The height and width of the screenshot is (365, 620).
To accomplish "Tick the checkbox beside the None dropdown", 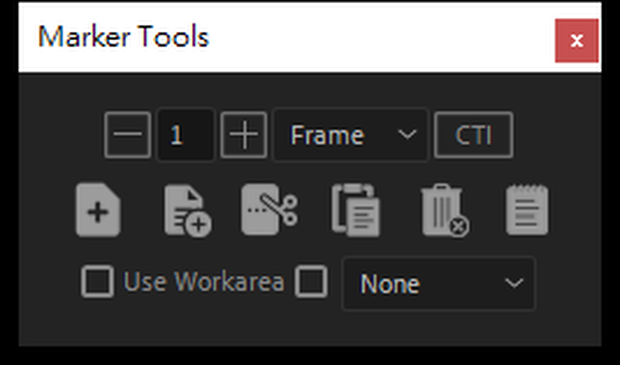I will [311, 282].
